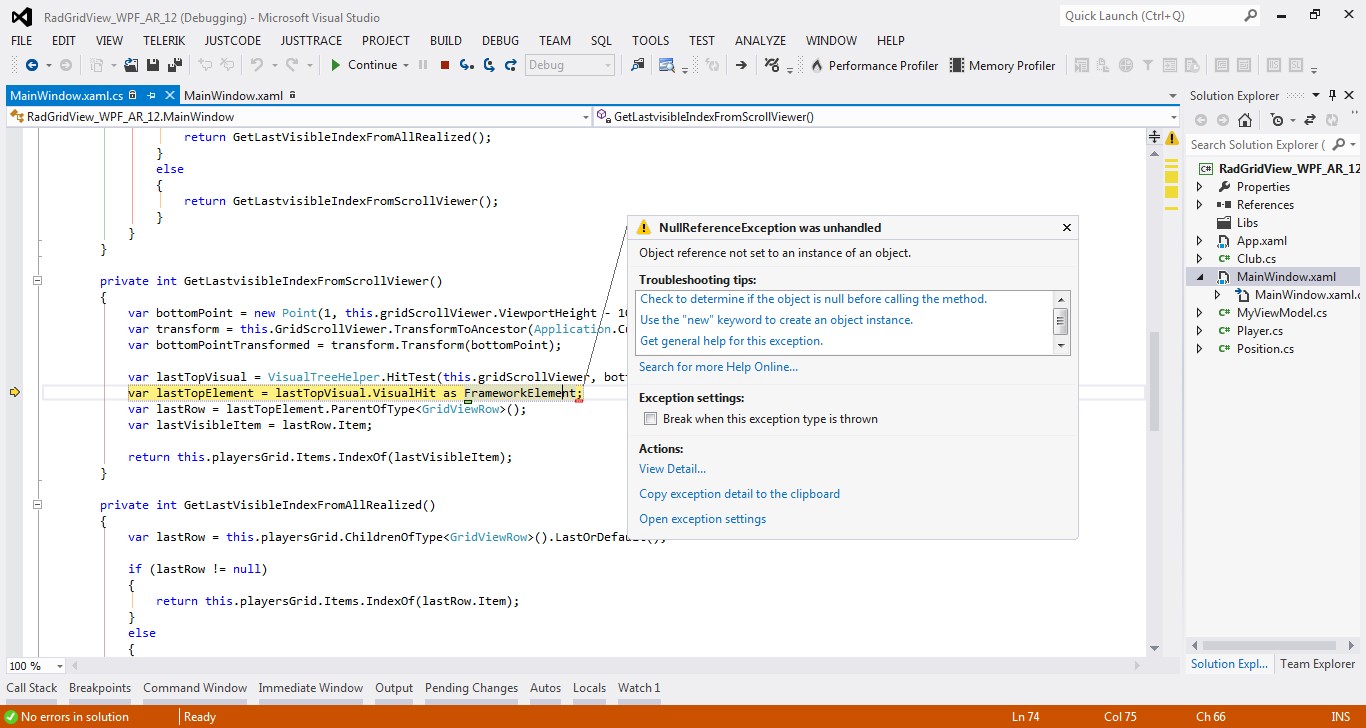Viewport: 1366px width, 728px height.
Task: Open the DEBUG menu
Action: point(500,41)
